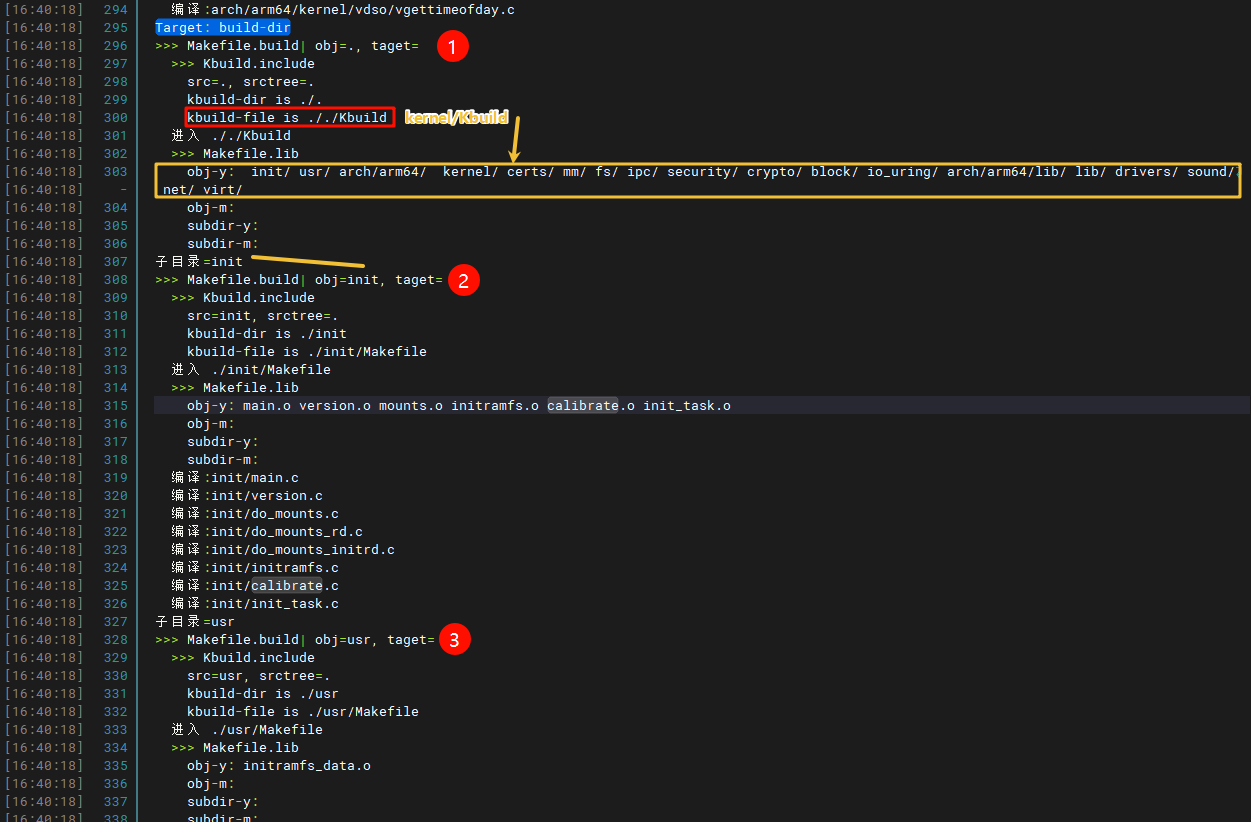Viewport: 1251px width, 822px height.
Task: Click line number 303 in the gutter
Action: click(115, 172)
